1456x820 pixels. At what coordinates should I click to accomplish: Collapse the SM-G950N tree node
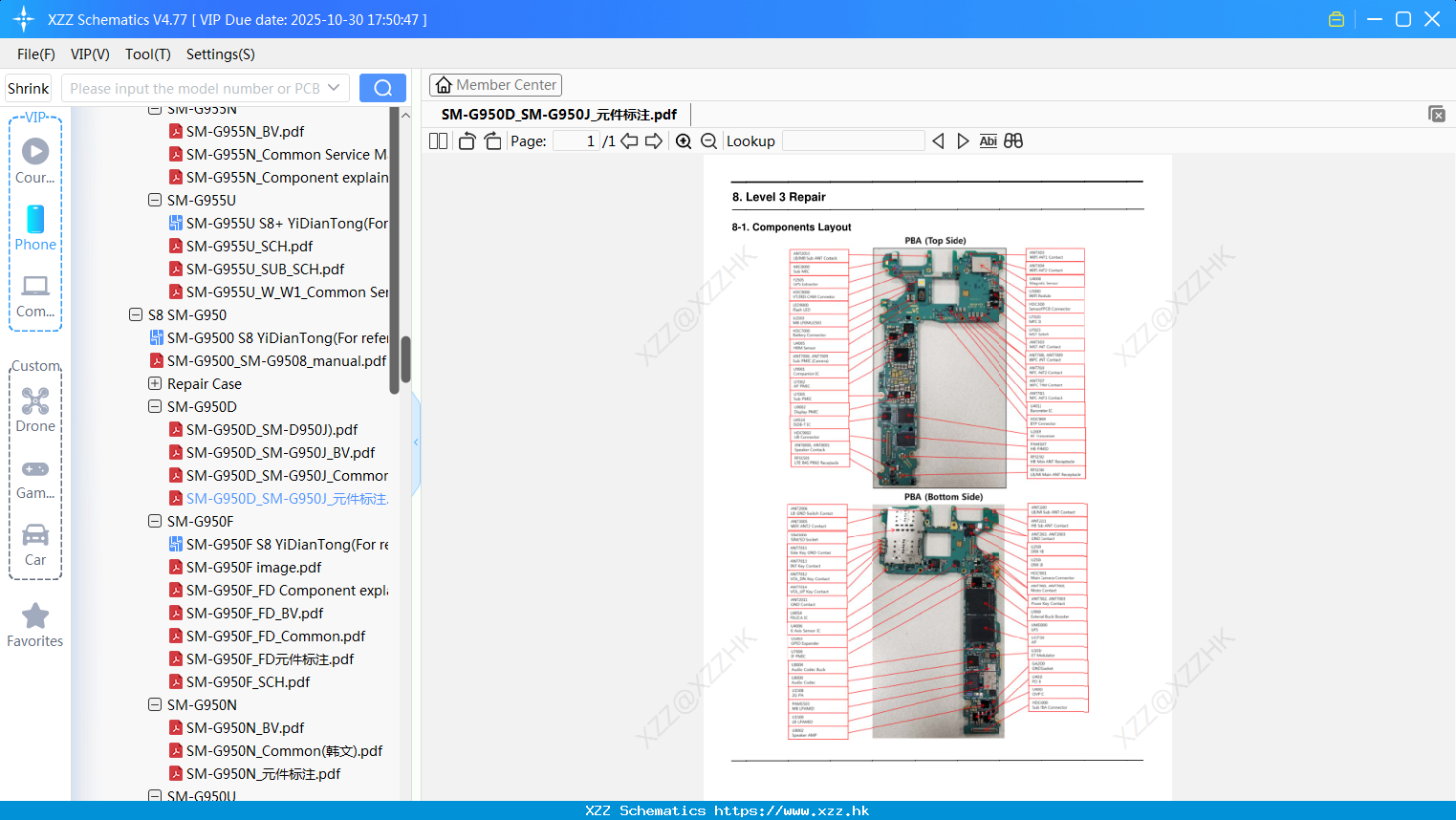point(155,704)
